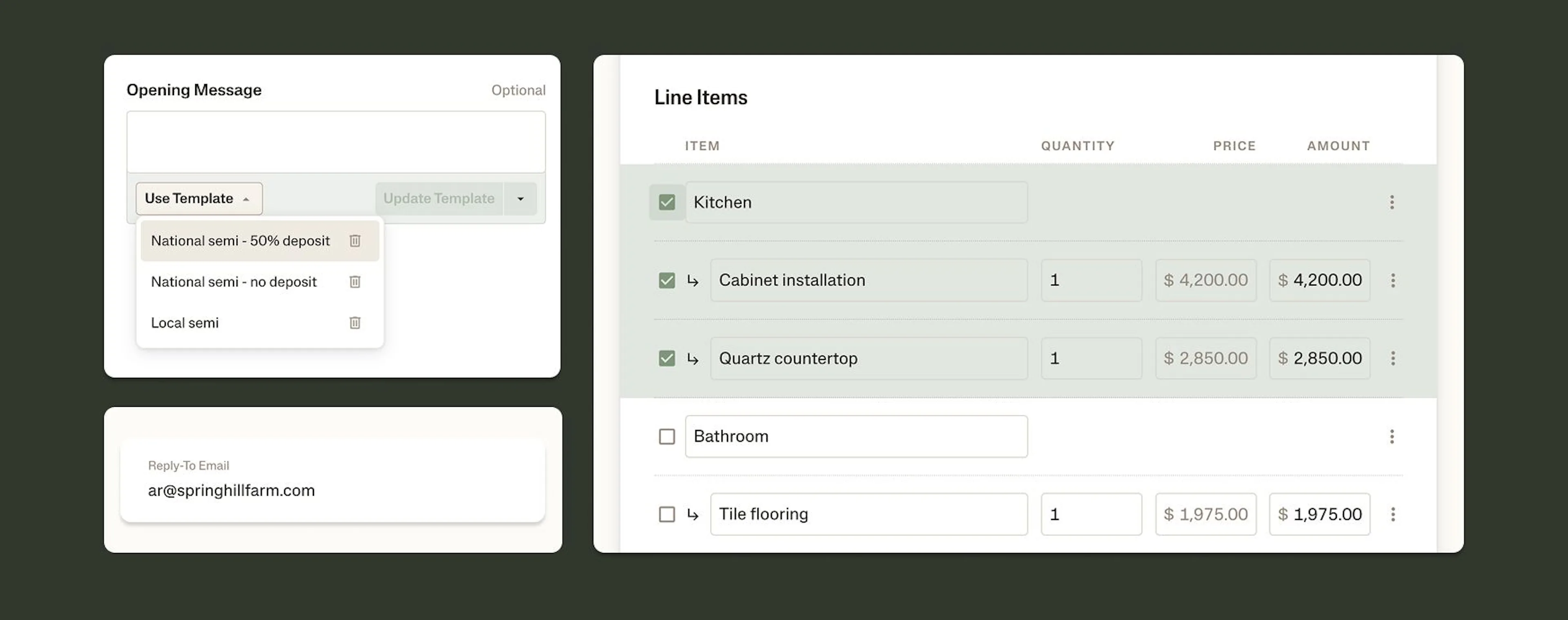Click the sub-item arrow beside Tile flooring
Screen dimensions: 1568x620
[x=693, y=515]
